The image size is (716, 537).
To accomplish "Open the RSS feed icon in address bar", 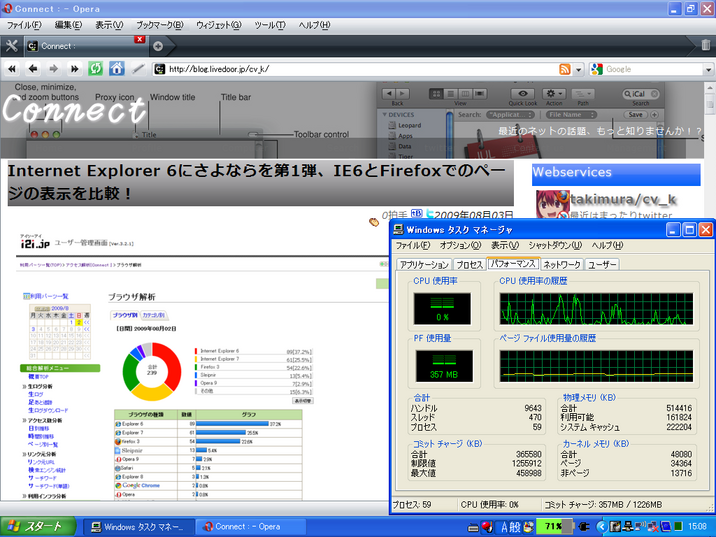I will [x=565, y=69].
